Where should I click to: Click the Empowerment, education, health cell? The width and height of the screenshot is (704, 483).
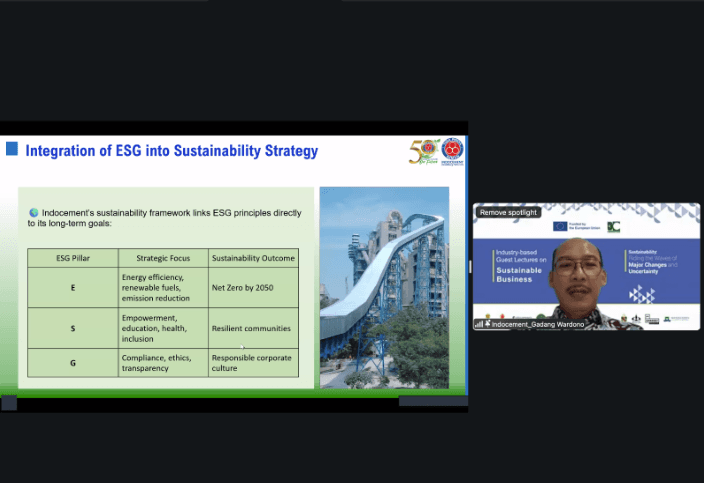(x=163, y=328)
